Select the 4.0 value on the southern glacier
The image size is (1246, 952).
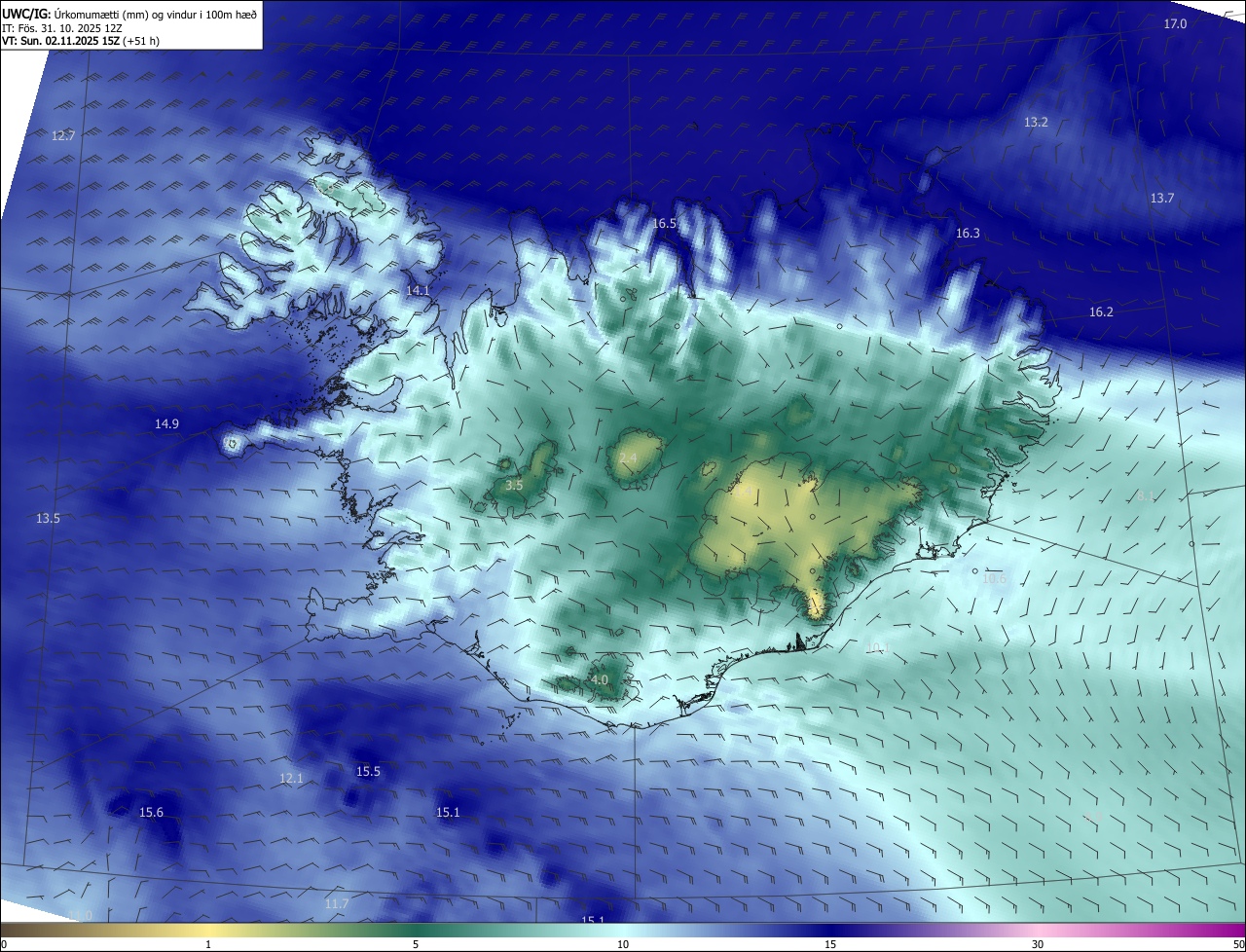(600, 679)
